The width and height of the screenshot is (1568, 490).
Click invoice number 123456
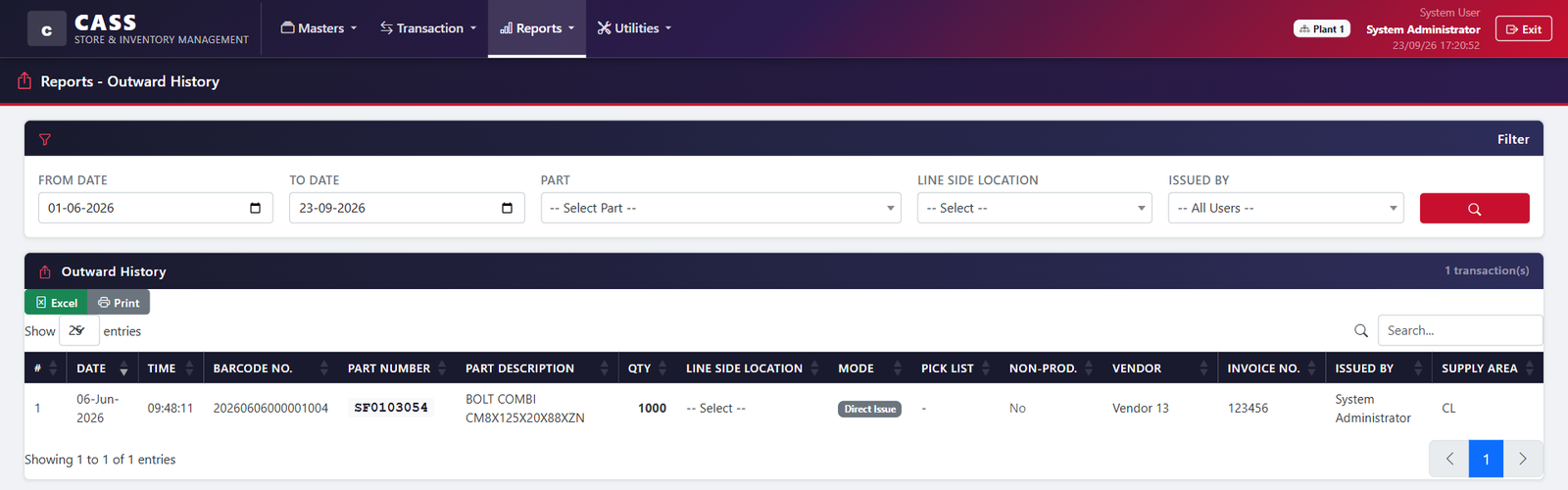pos(1248,408)
